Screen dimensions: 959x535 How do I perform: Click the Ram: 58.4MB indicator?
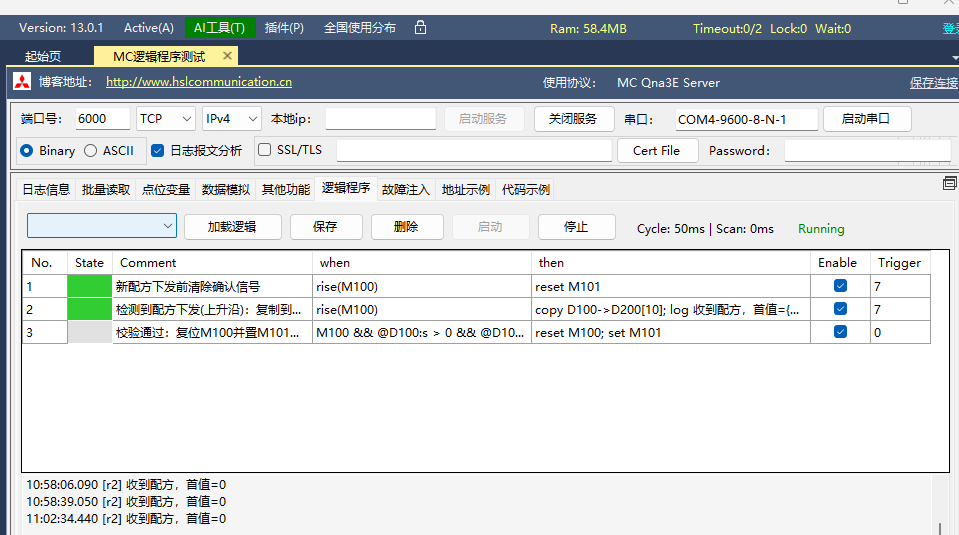[588, 29]
